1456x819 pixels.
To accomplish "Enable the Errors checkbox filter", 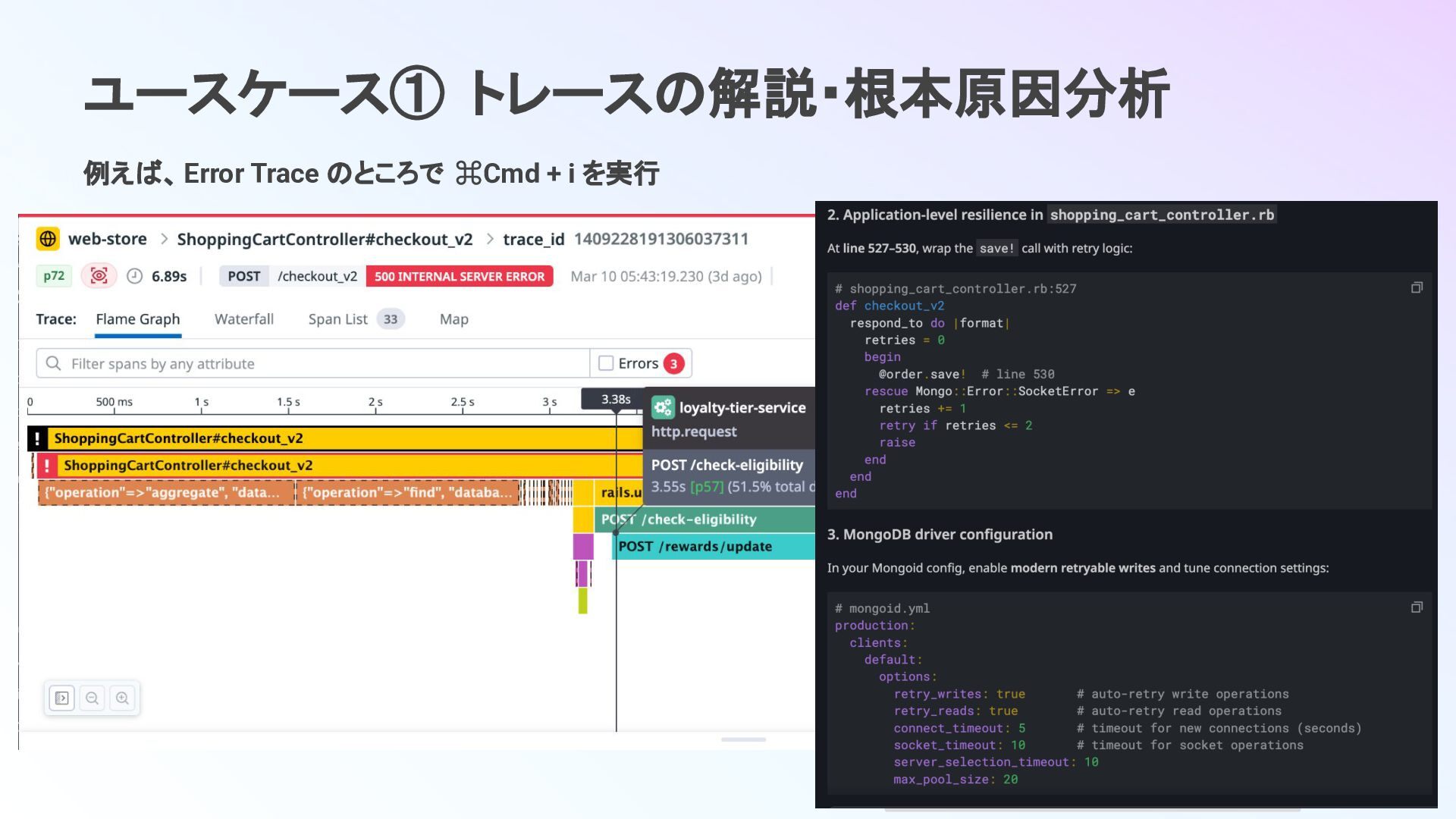I will pyautogui.click(x=606, y=363).
